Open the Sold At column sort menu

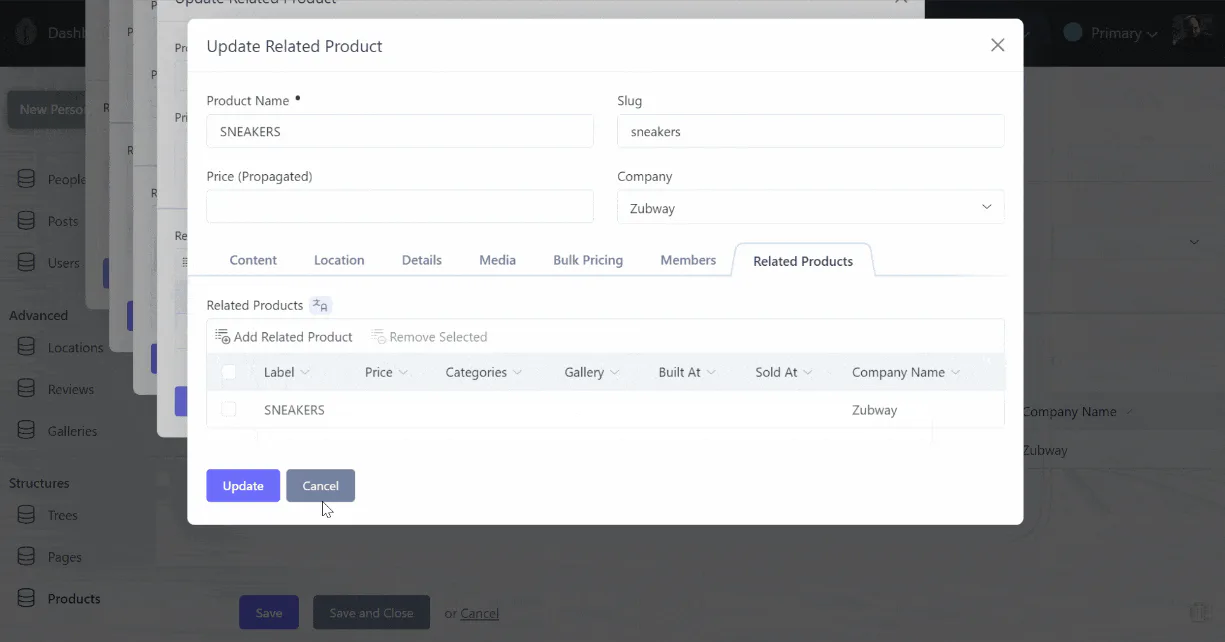807,372
